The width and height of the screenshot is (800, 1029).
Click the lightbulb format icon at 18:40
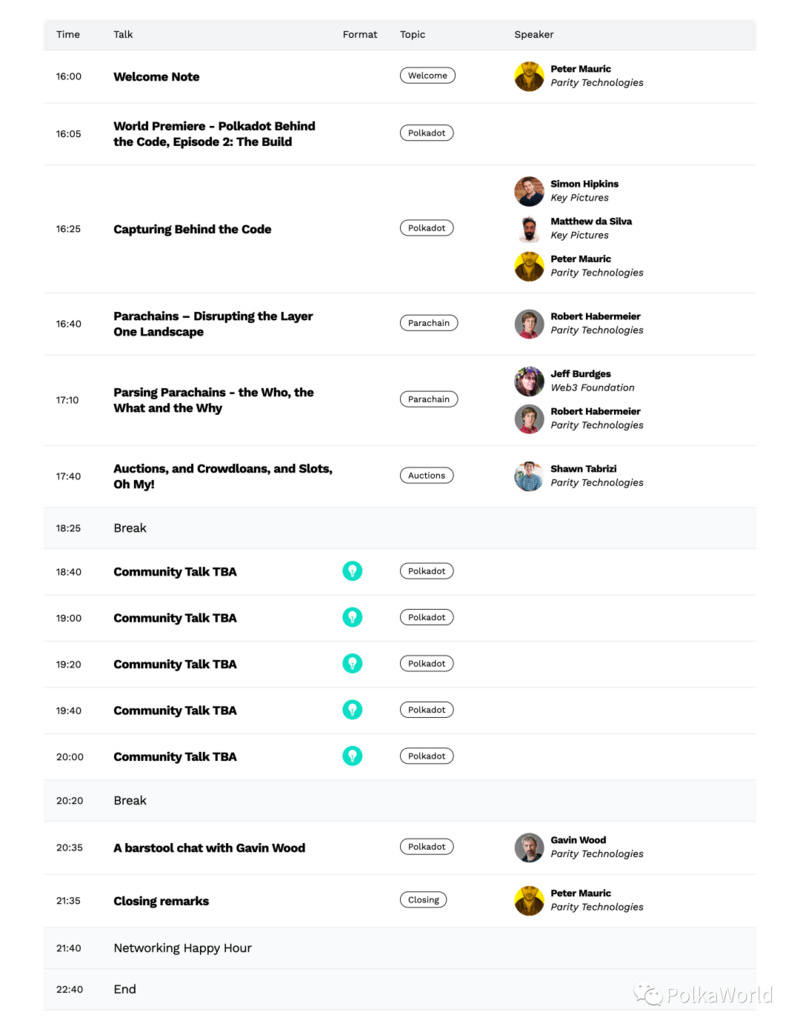[352, 571]
